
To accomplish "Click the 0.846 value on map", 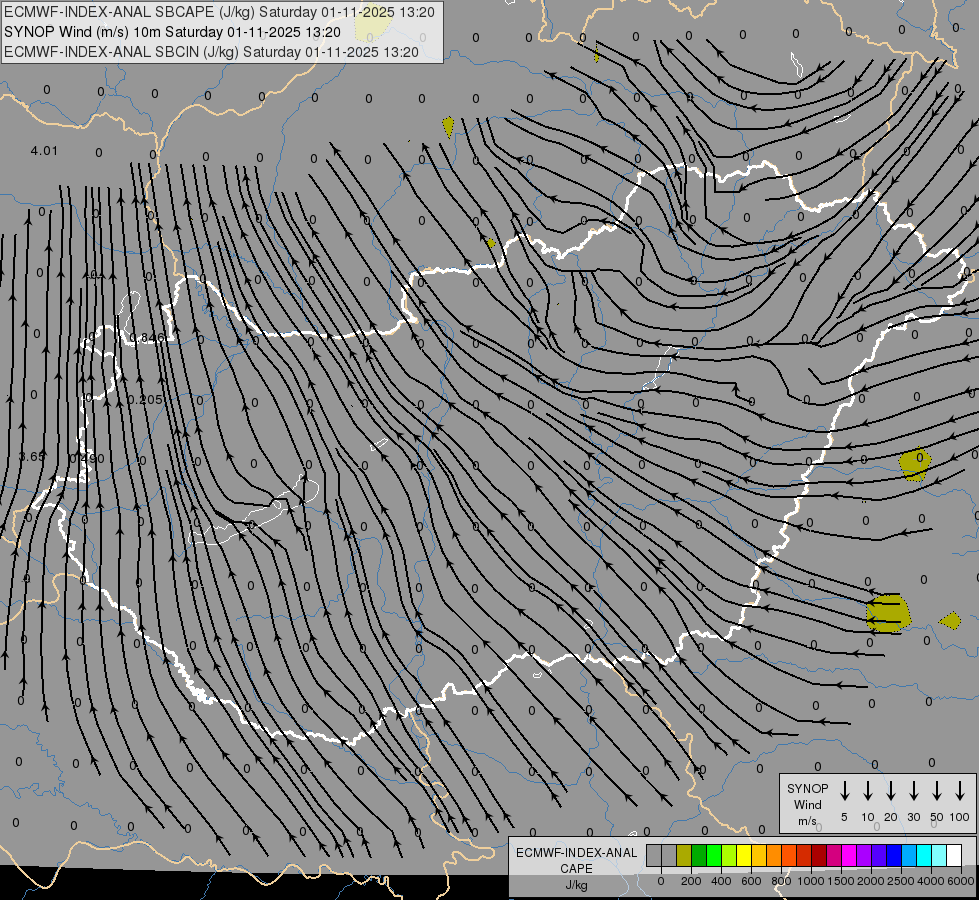I will pos(147,338).
